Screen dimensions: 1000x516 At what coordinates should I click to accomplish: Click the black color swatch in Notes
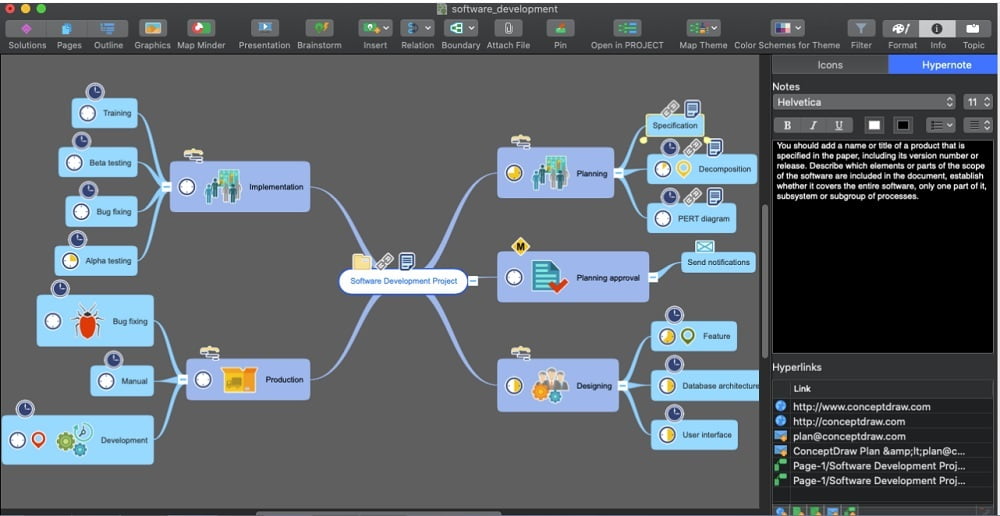[x=903, y=125]
